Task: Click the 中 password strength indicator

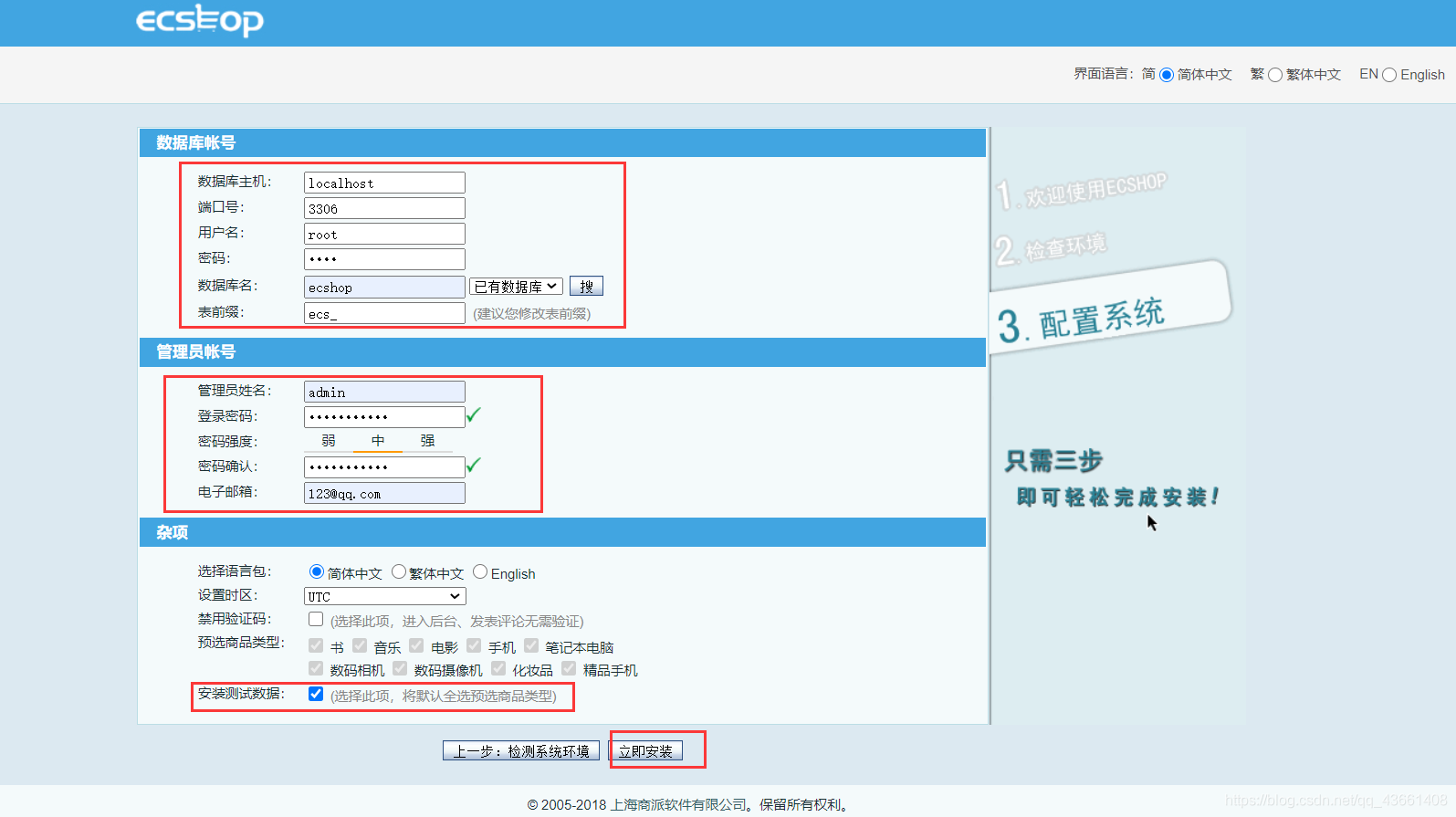Action: point(378,441)
